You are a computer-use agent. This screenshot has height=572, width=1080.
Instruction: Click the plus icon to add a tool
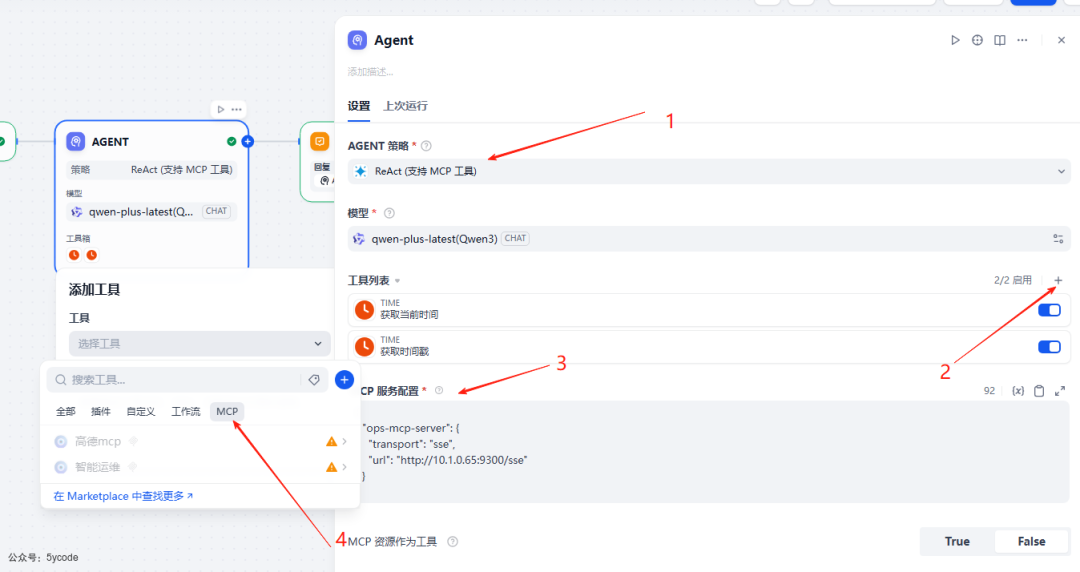tap(1059, 280)
